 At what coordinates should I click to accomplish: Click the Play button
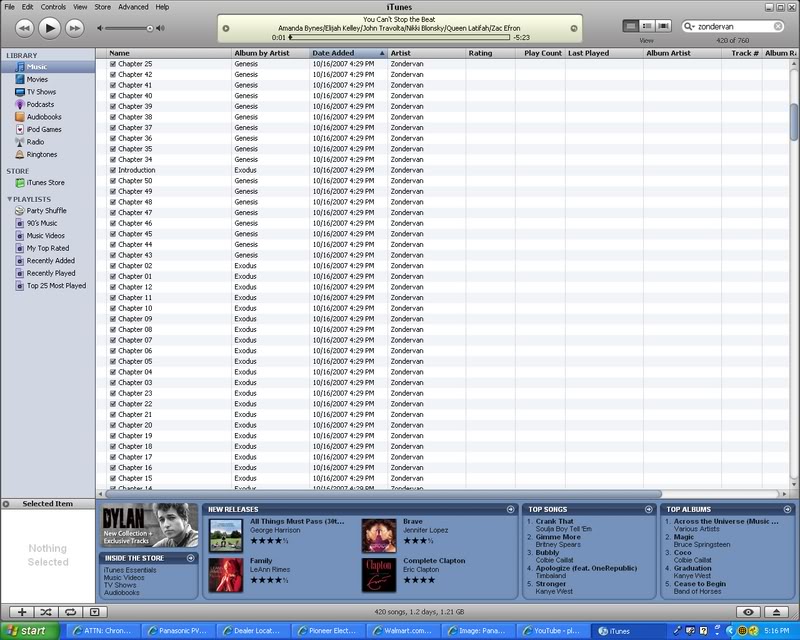pyautogui.click(x=49, y=28)
